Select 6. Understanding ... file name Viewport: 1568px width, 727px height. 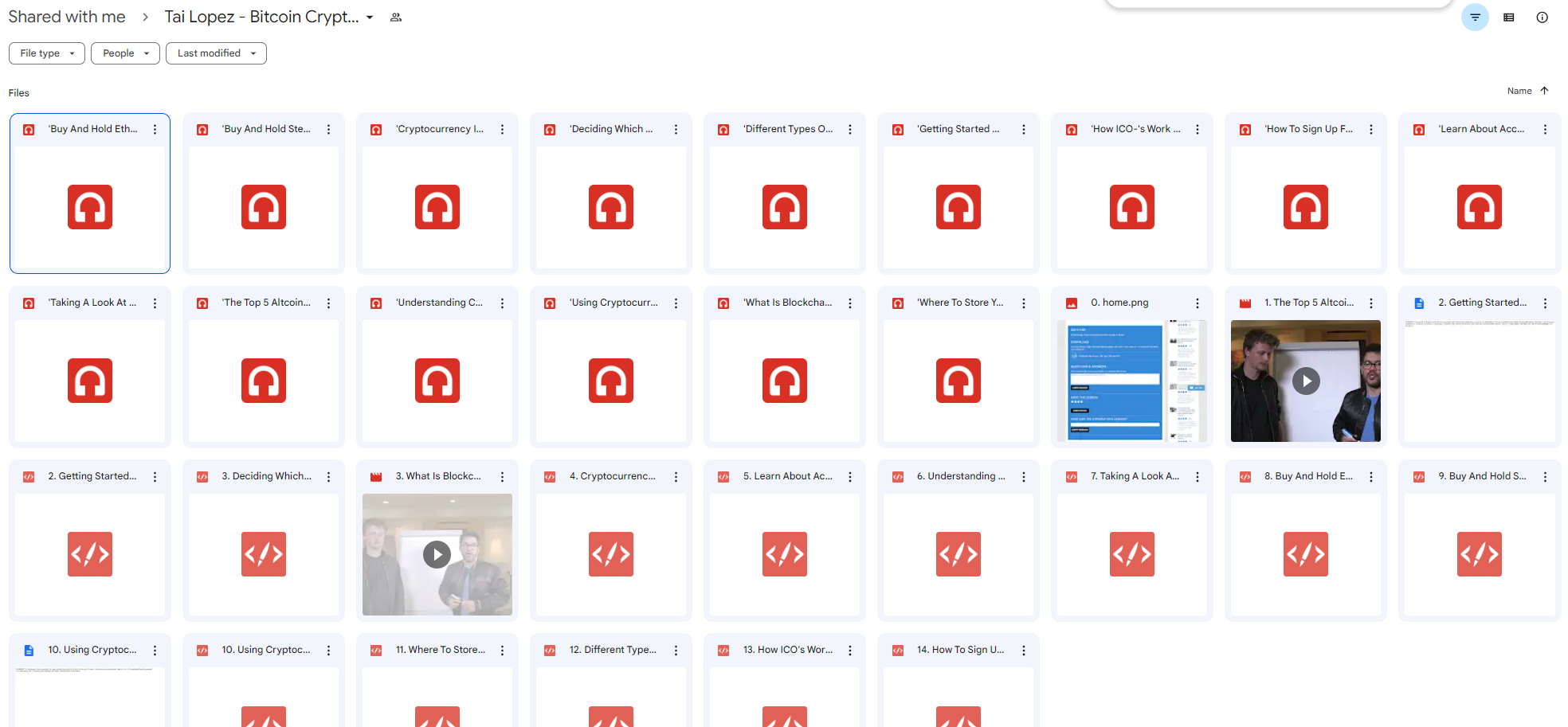click(961, 476)
